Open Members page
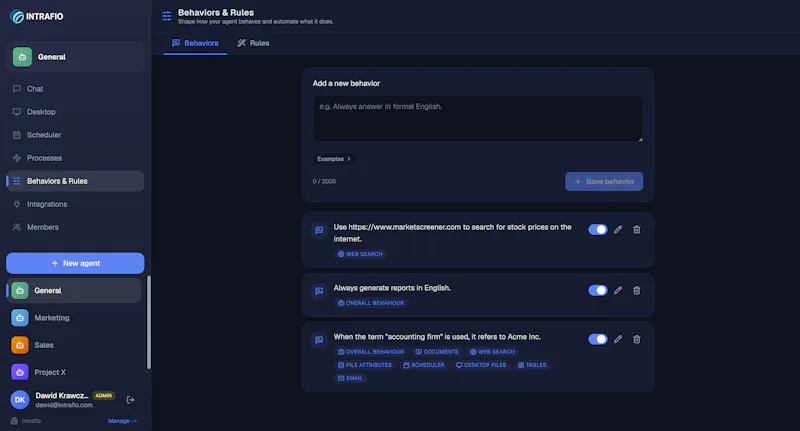This screenshot has width=800, height=431. [x=75, y=227]
